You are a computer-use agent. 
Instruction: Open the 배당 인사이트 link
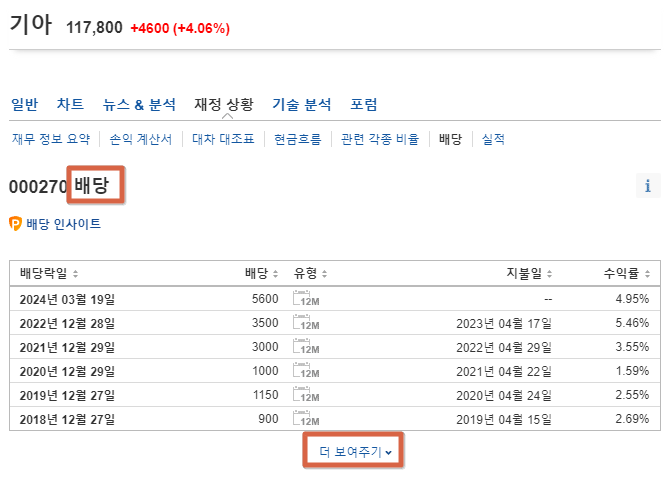coord(63,224)
